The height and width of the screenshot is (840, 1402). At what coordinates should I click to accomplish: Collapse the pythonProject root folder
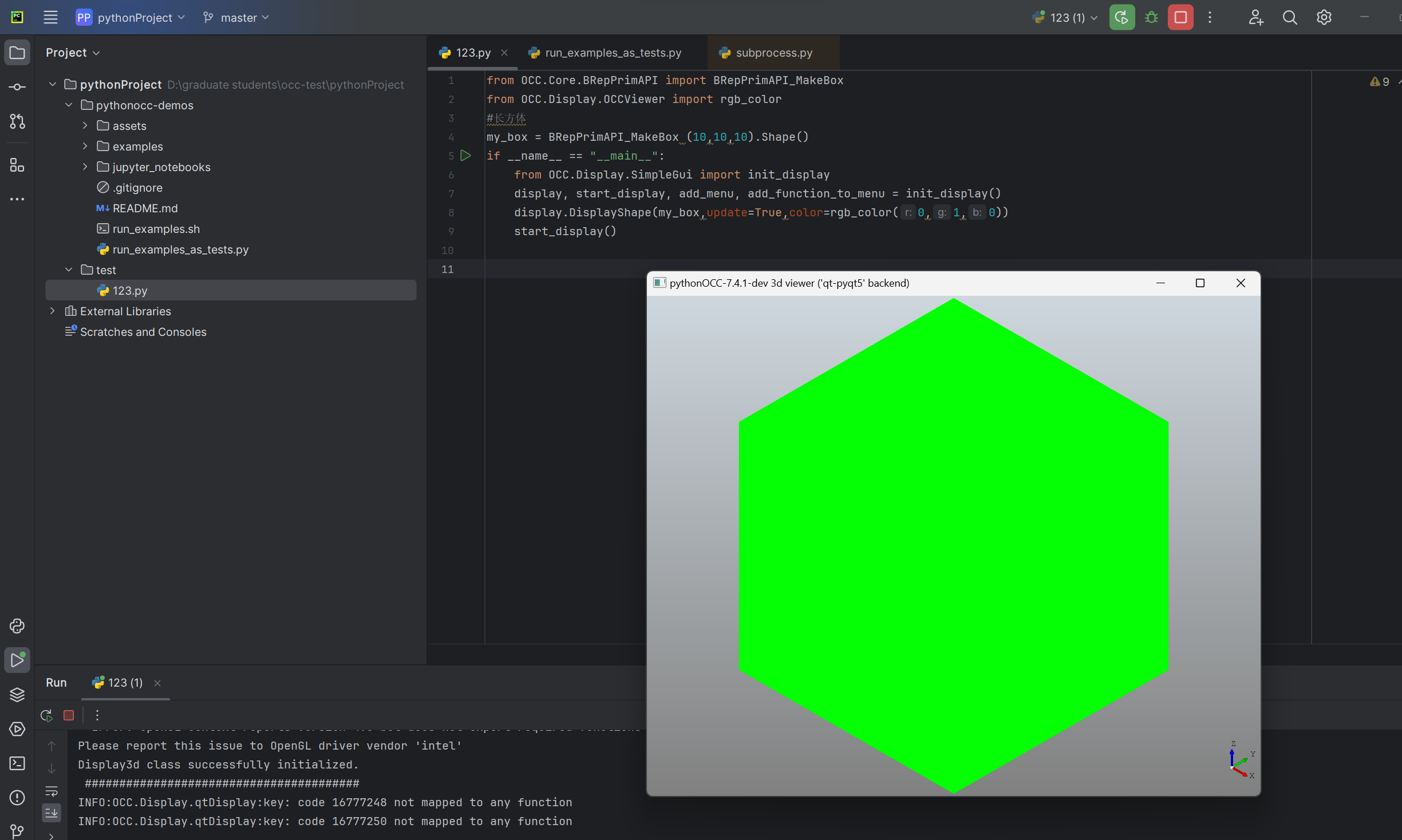click(52, 85)
